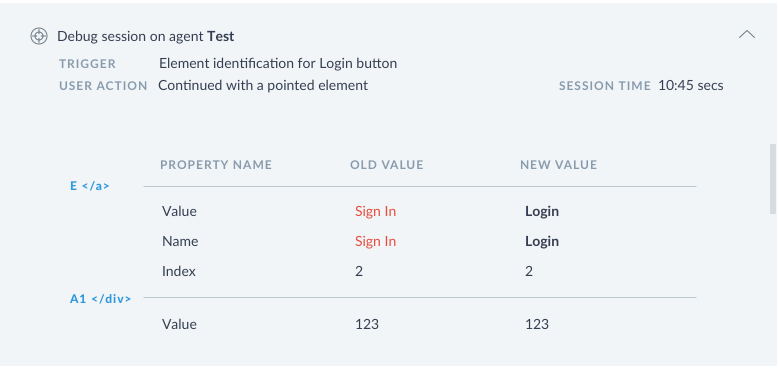Screen dimensions: 779x369
Task: Click the red Sign In old value for Name
Action: pos(376,241)
